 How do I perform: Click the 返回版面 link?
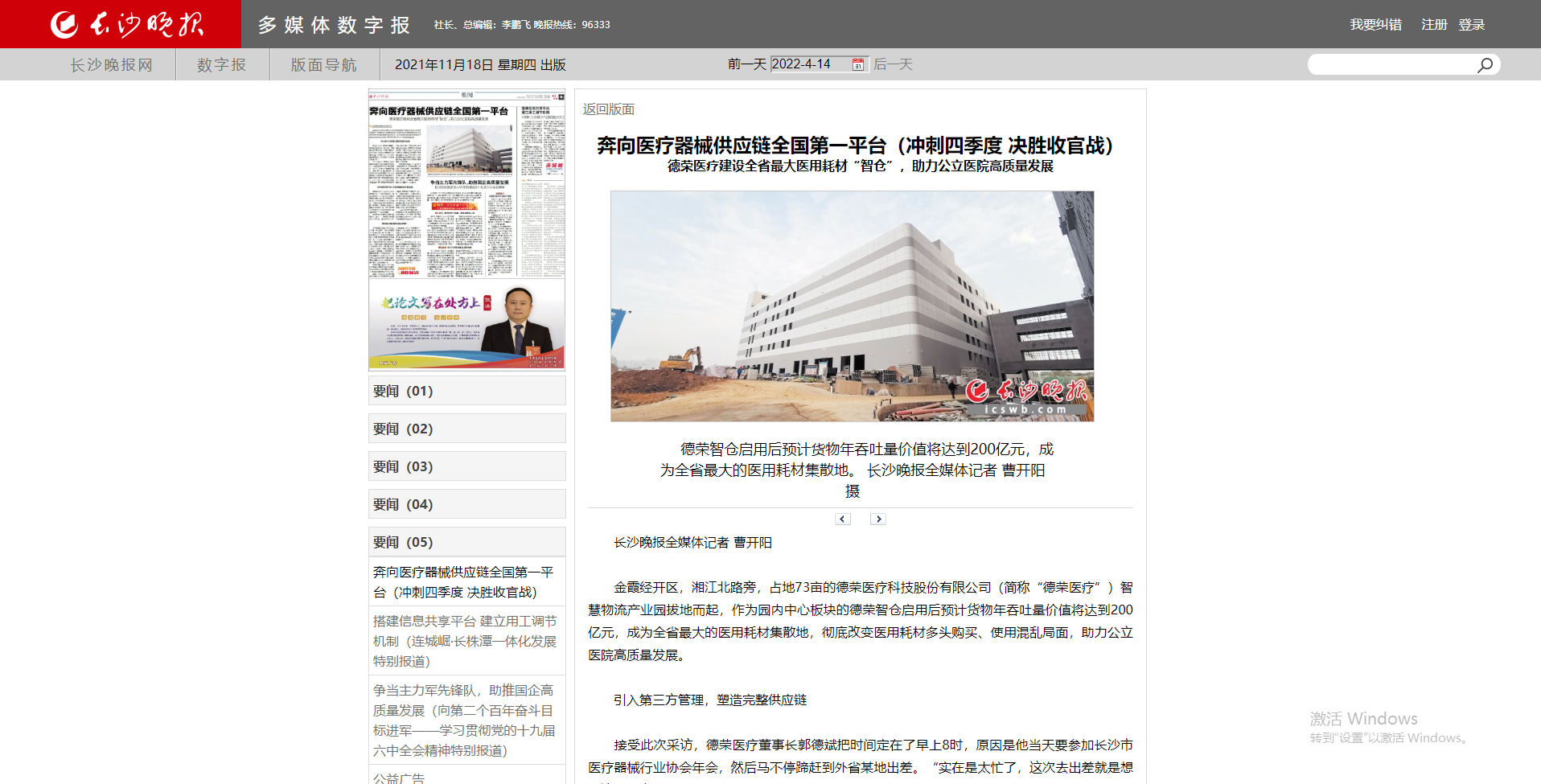607,109
